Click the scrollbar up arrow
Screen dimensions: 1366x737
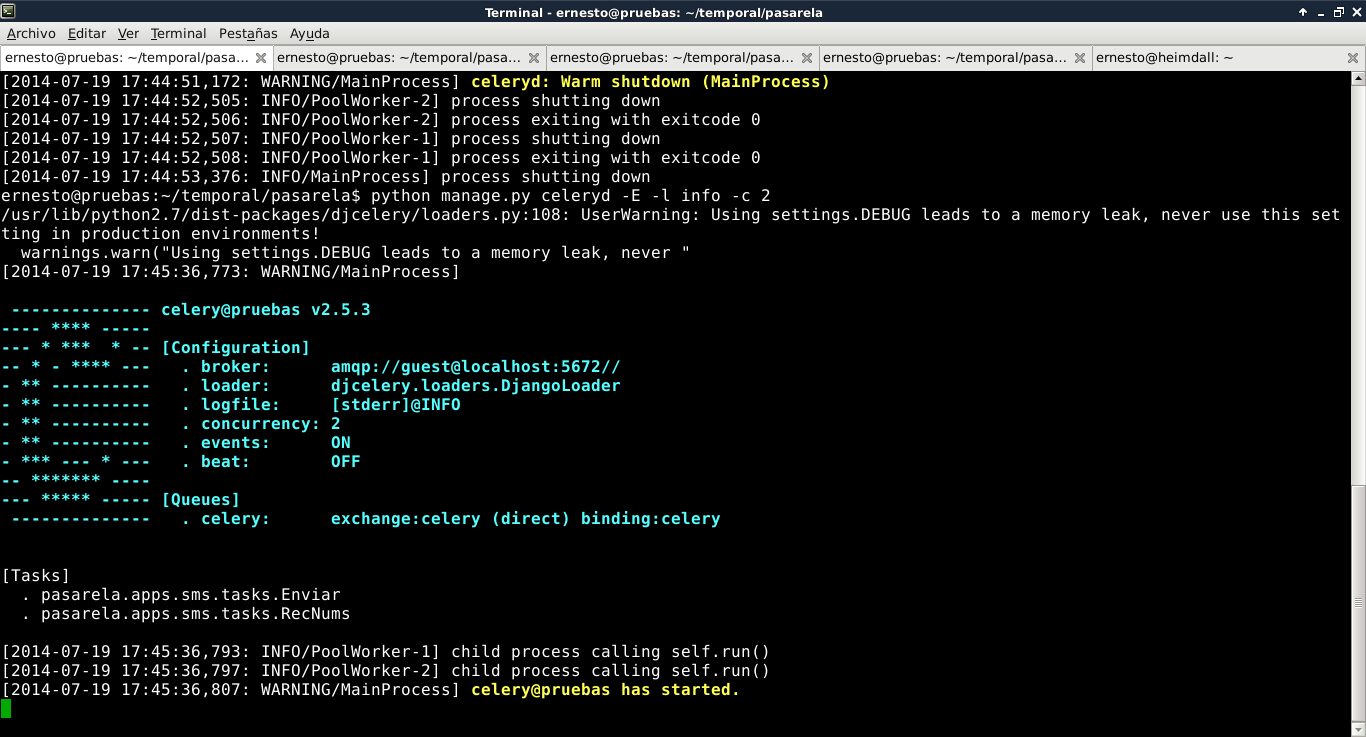1357,78
